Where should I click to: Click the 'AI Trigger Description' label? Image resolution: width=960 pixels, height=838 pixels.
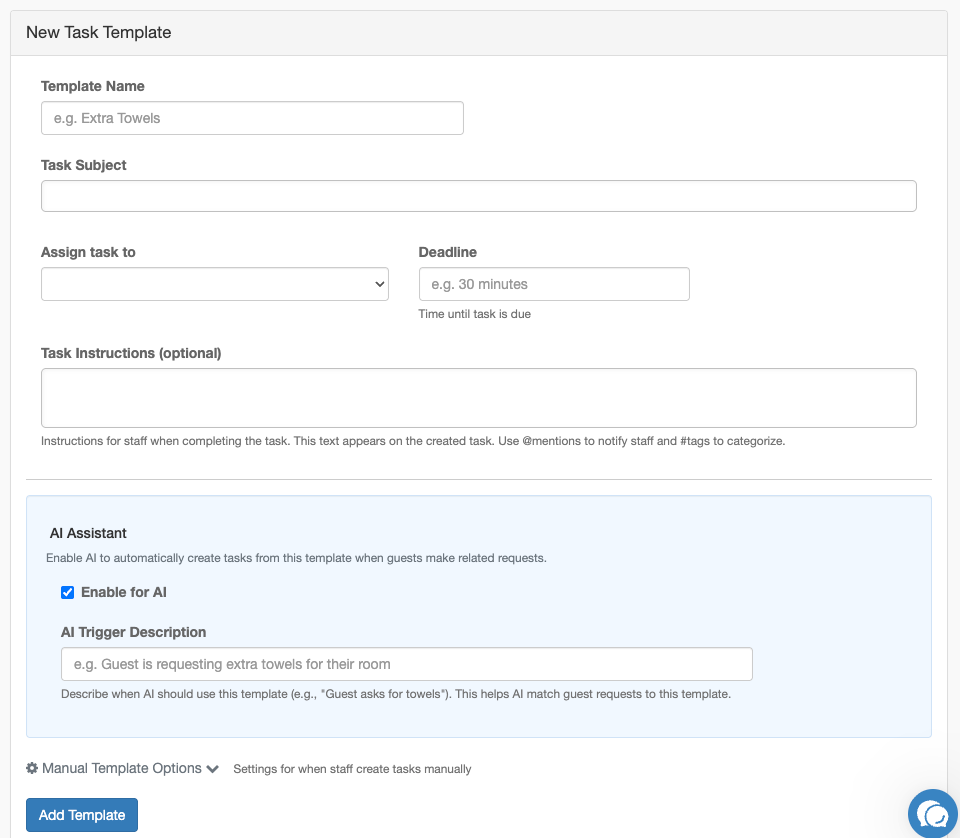click(x=133, y=632)
